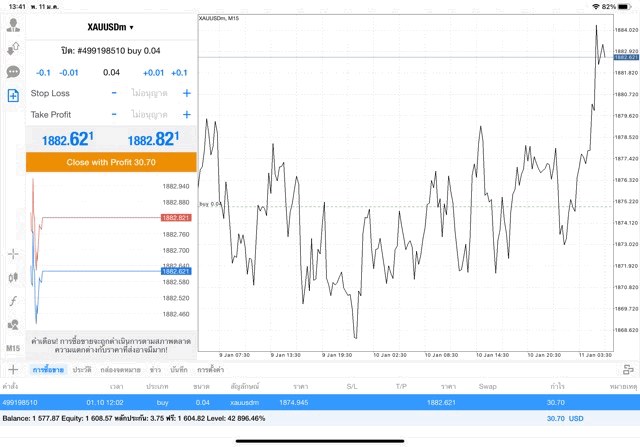Decrease volume by 0.01
This screenshot has width=640, height=447.
pyautogui.click(x=69, y=73)
